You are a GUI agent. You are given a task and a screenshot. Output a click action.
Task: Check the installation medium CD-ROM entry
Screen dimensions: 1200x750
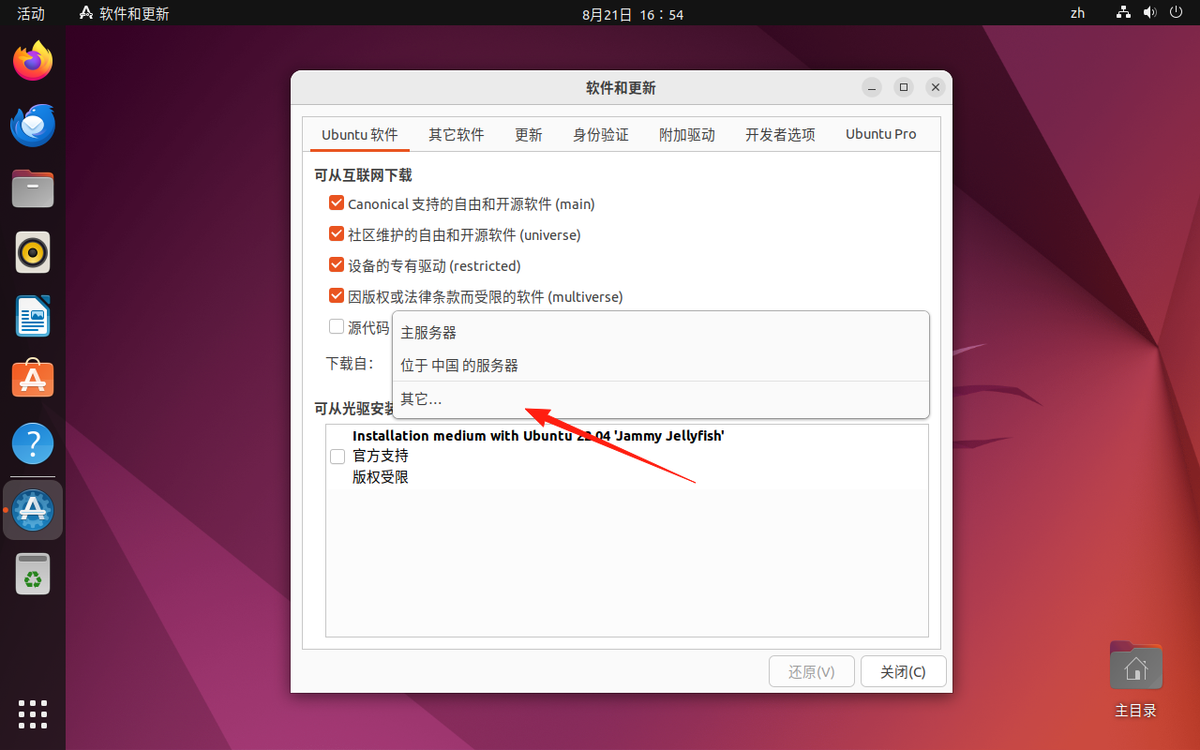point(337,456)
